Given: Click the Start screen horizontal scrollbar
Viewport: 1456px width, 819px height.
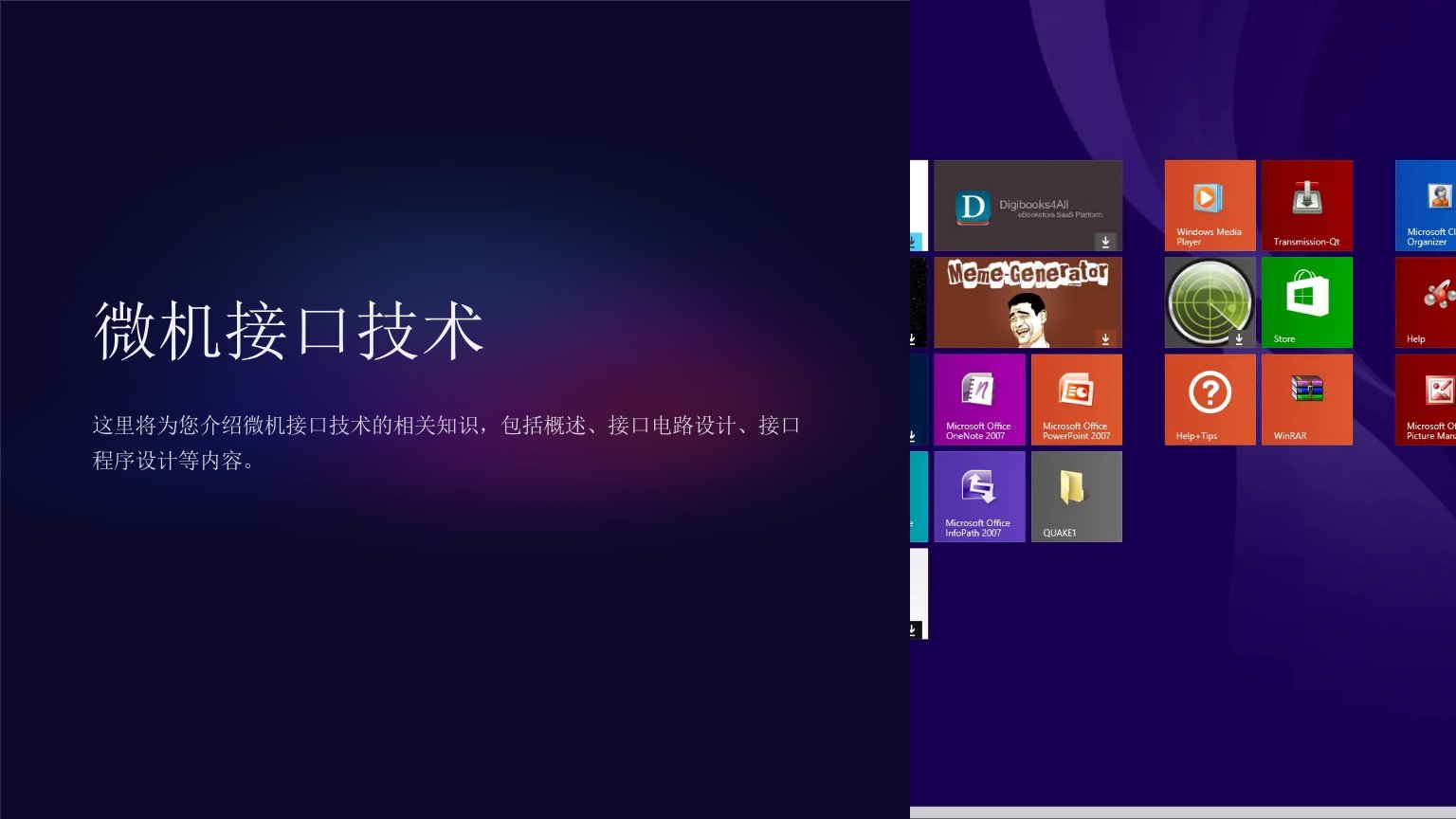Looking at the screenshot, I should coord(1183,812).
